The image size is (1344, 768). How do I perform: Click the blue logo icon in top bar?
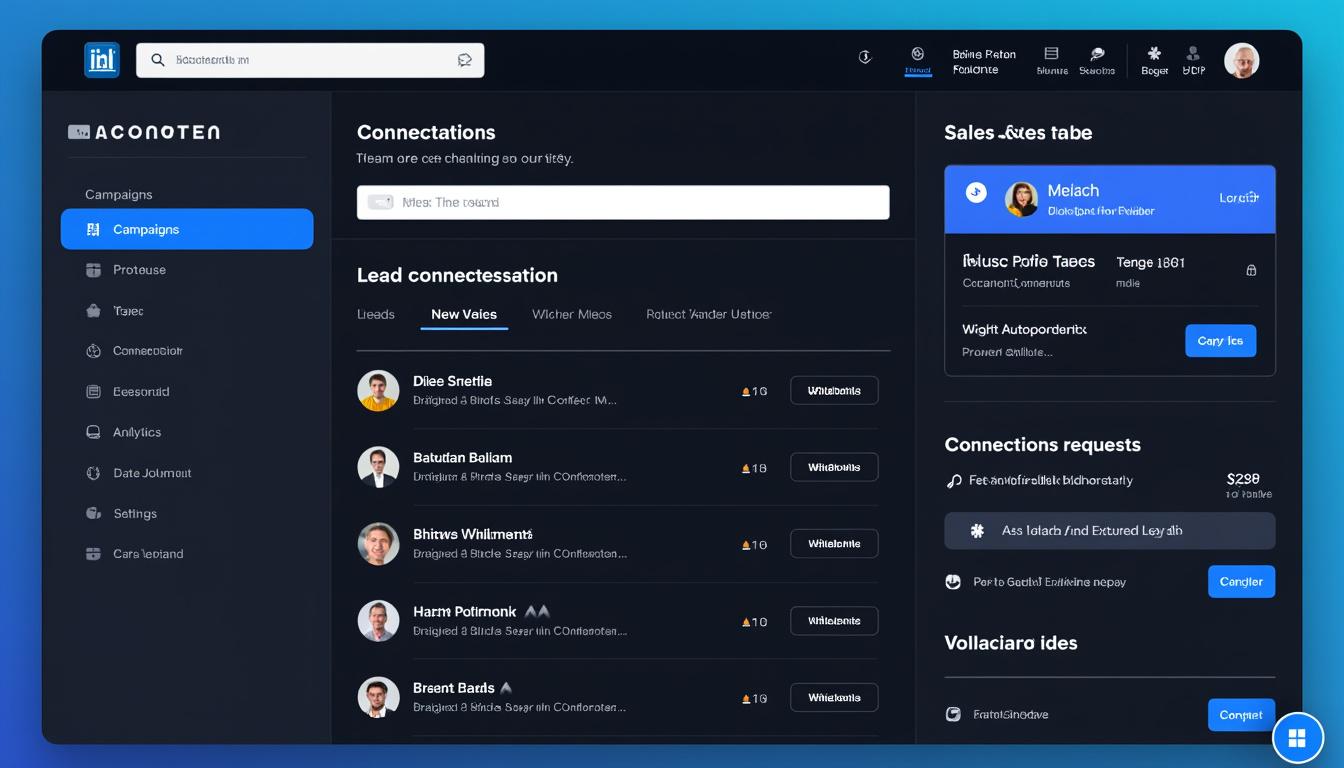[102, 60]
